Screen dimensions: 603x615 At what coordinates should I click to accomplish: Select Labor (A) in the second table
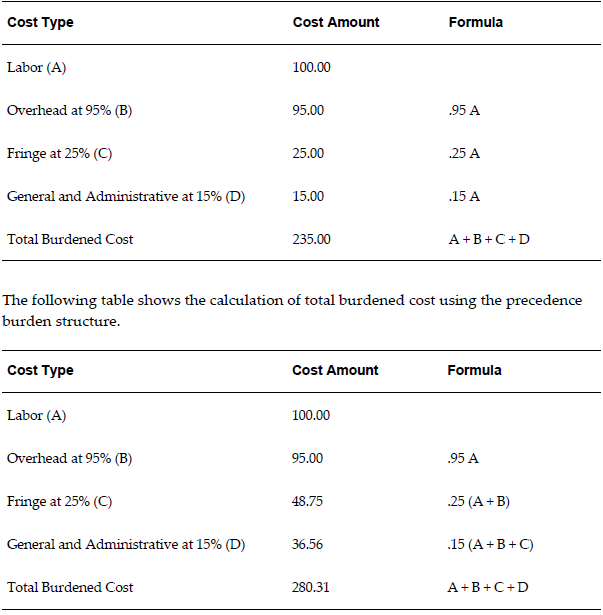(x=36, y=415)
